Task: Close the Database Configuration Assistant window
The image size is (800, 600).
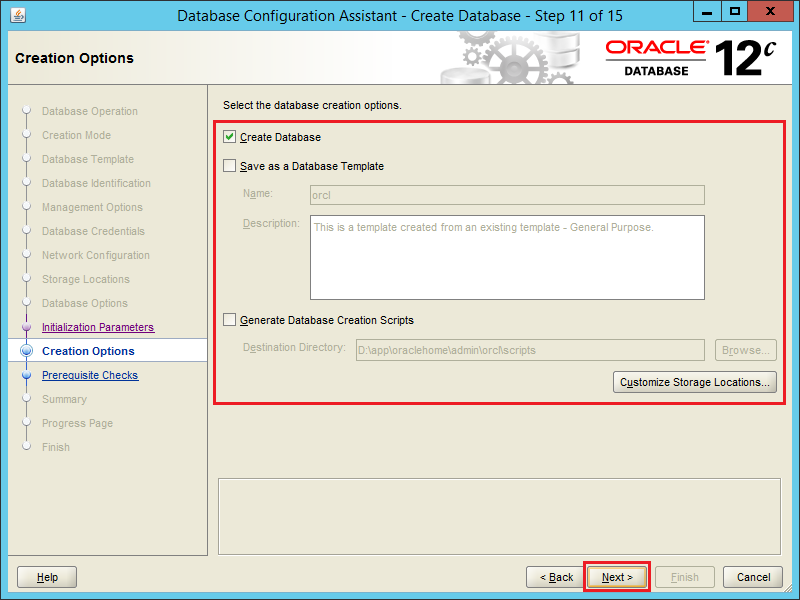Action: pyautogui.click(x=770, y=11)
